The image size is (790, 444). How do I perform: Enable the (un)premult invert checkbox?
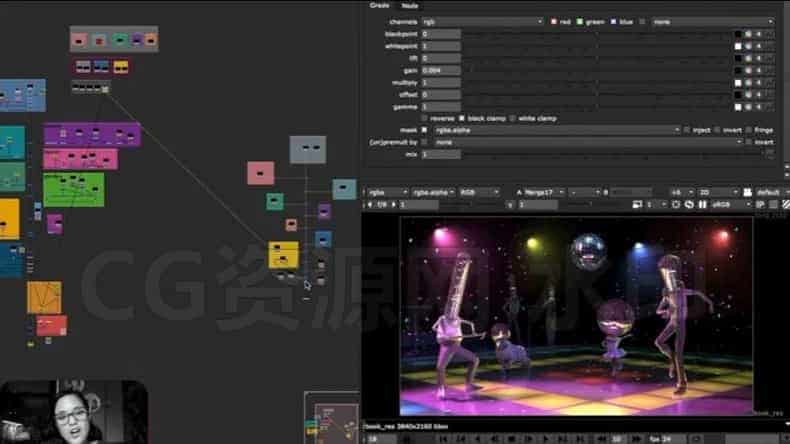(749, 142)
